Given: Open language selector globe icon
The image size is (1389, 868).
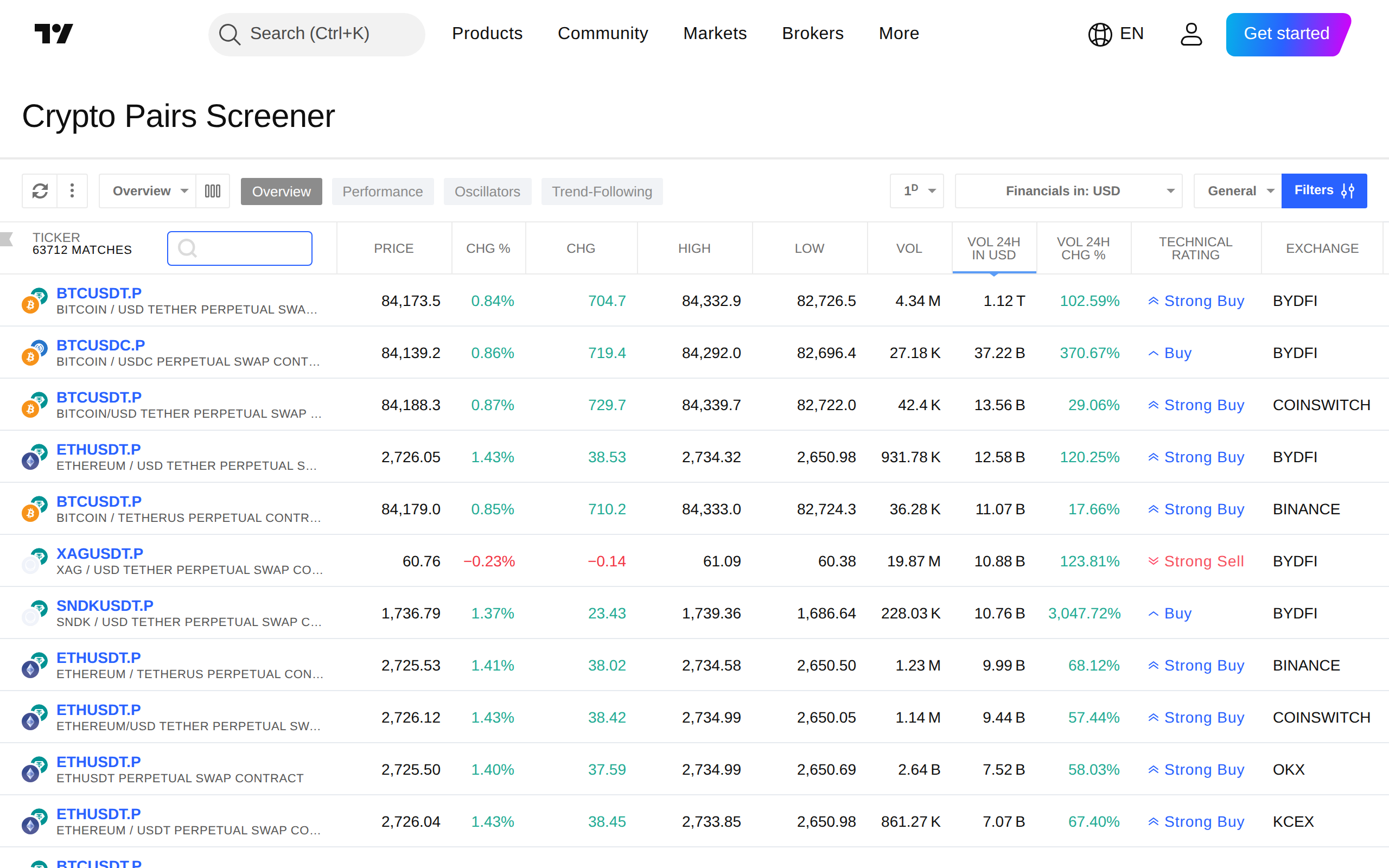Looking at the screenshot, I should (x=1100, y=34).
